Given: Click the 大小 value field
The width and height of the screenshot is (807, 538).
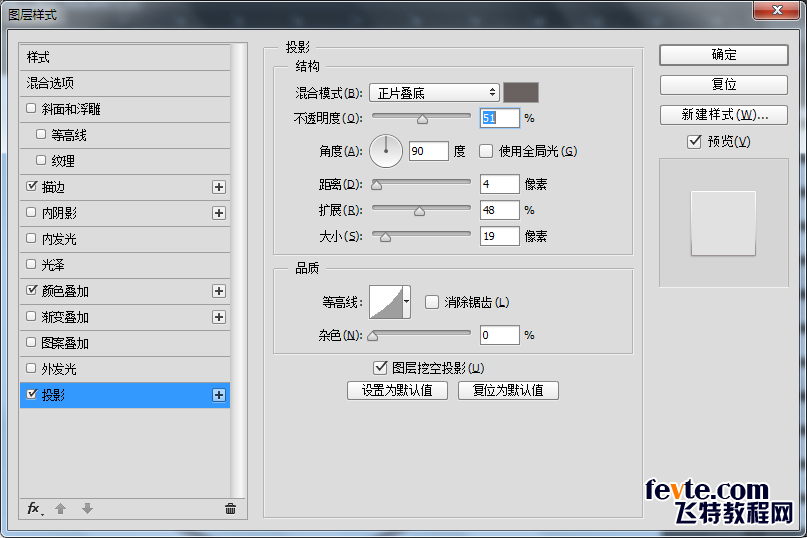Looking at the screenshot, I should coord(499,236).
